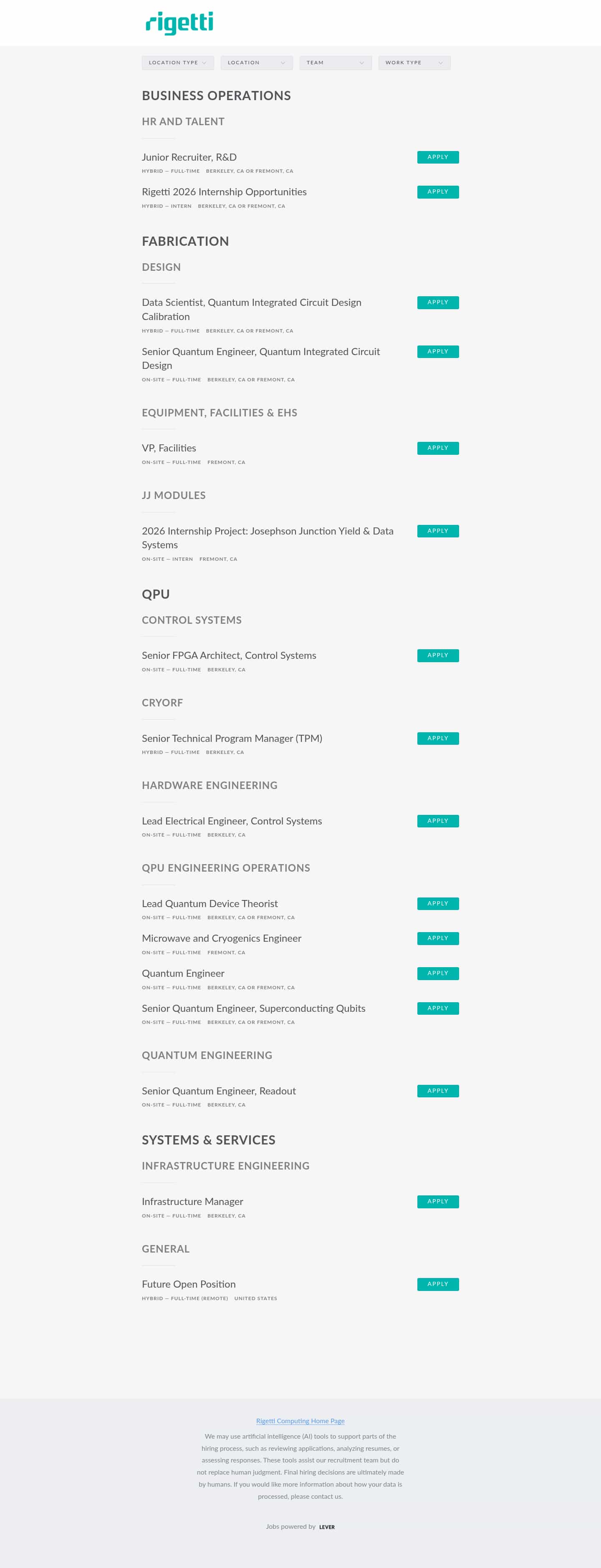Select the Lead Quantum Device Theorist job title

point(209,903)
